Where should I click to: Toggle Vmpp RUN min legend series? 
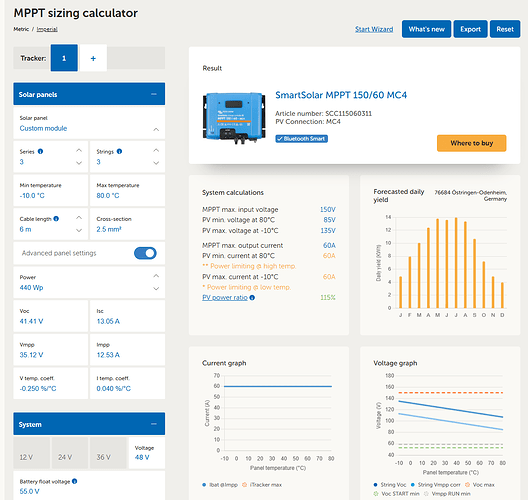447,494
